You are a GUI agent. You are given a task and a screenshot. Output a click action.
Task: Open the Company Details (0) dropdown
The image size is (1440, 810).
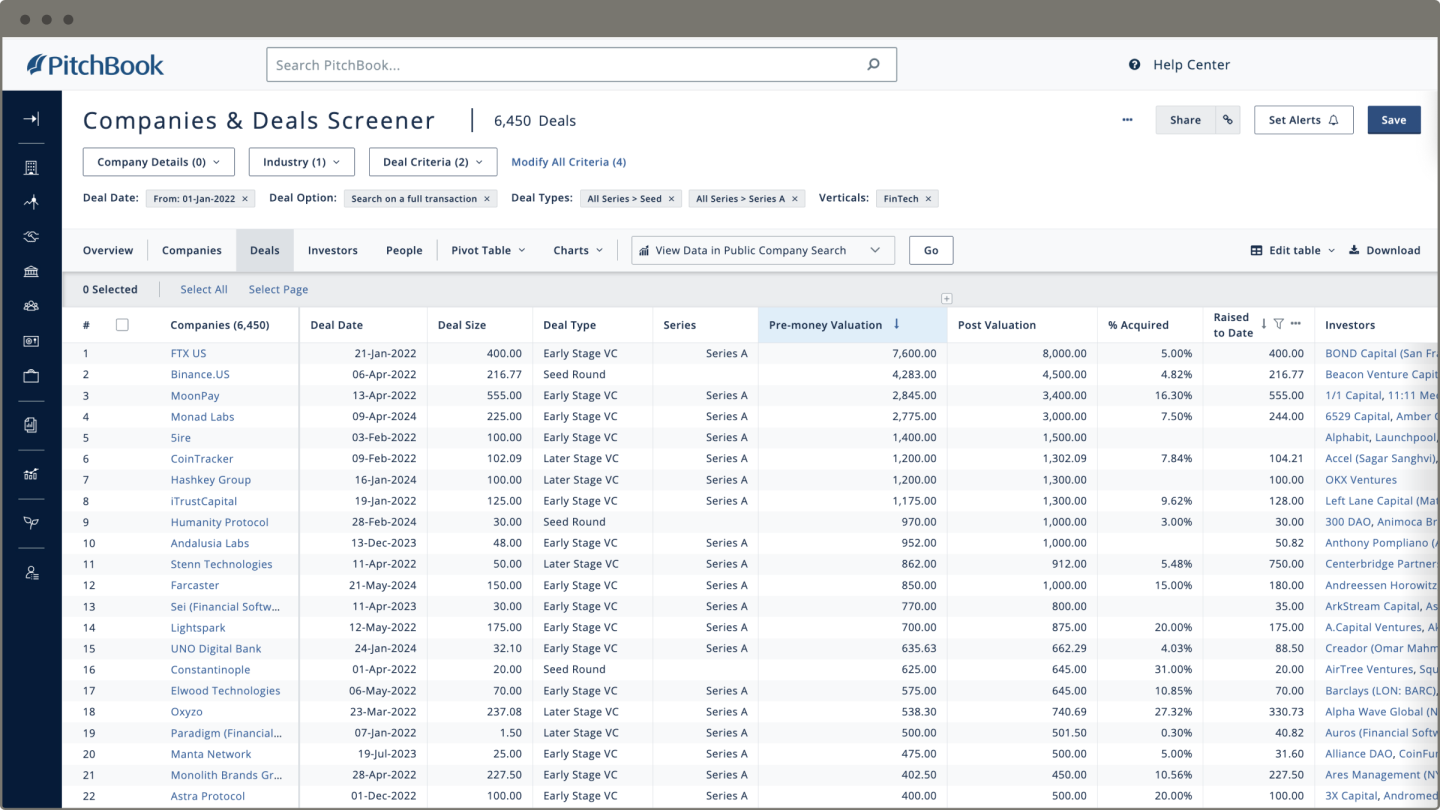[x=159, y=162]
